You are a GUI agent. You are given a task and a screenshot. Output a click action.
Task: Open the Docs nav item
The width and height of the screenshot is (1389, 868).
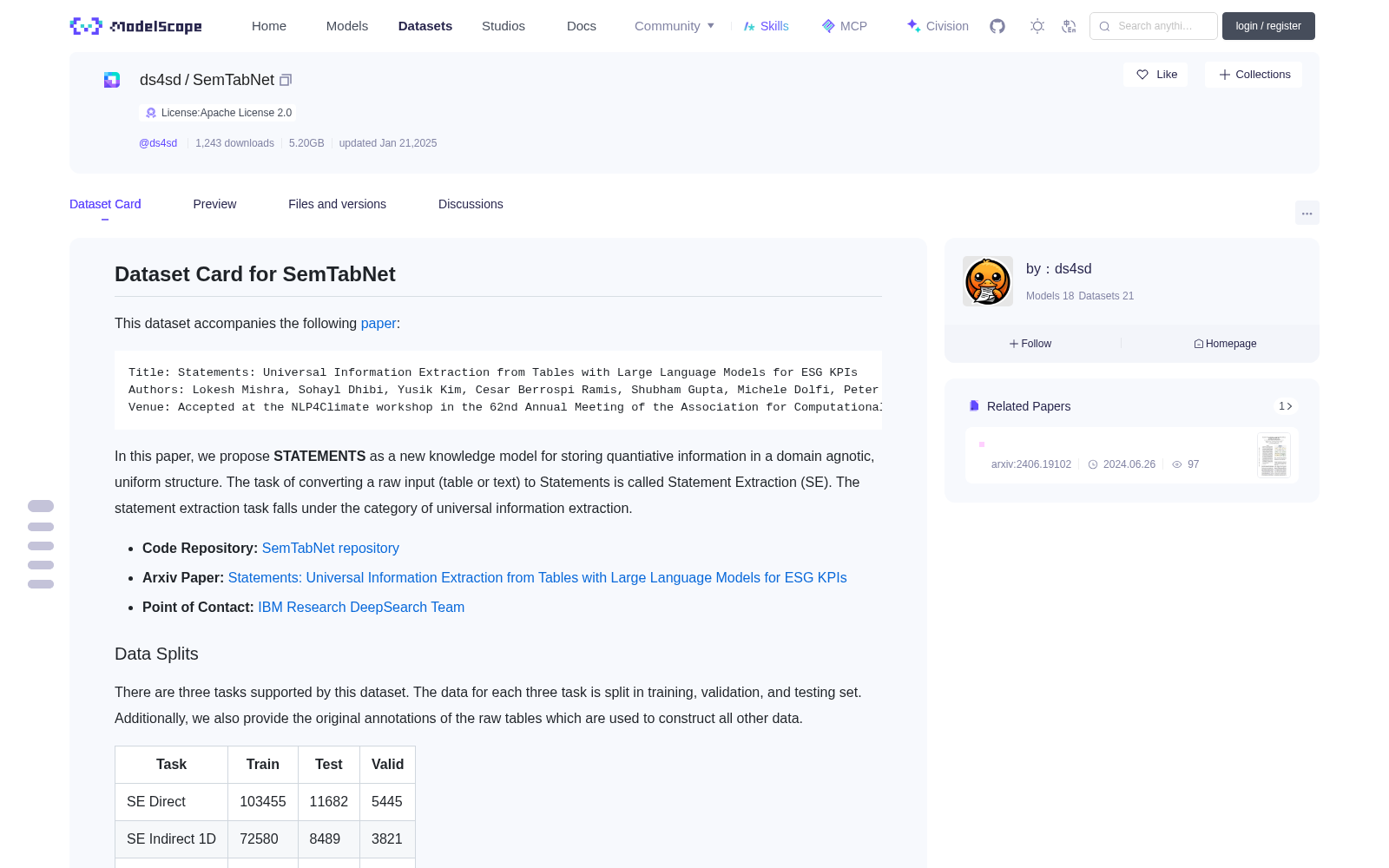[x=582, y=26]
